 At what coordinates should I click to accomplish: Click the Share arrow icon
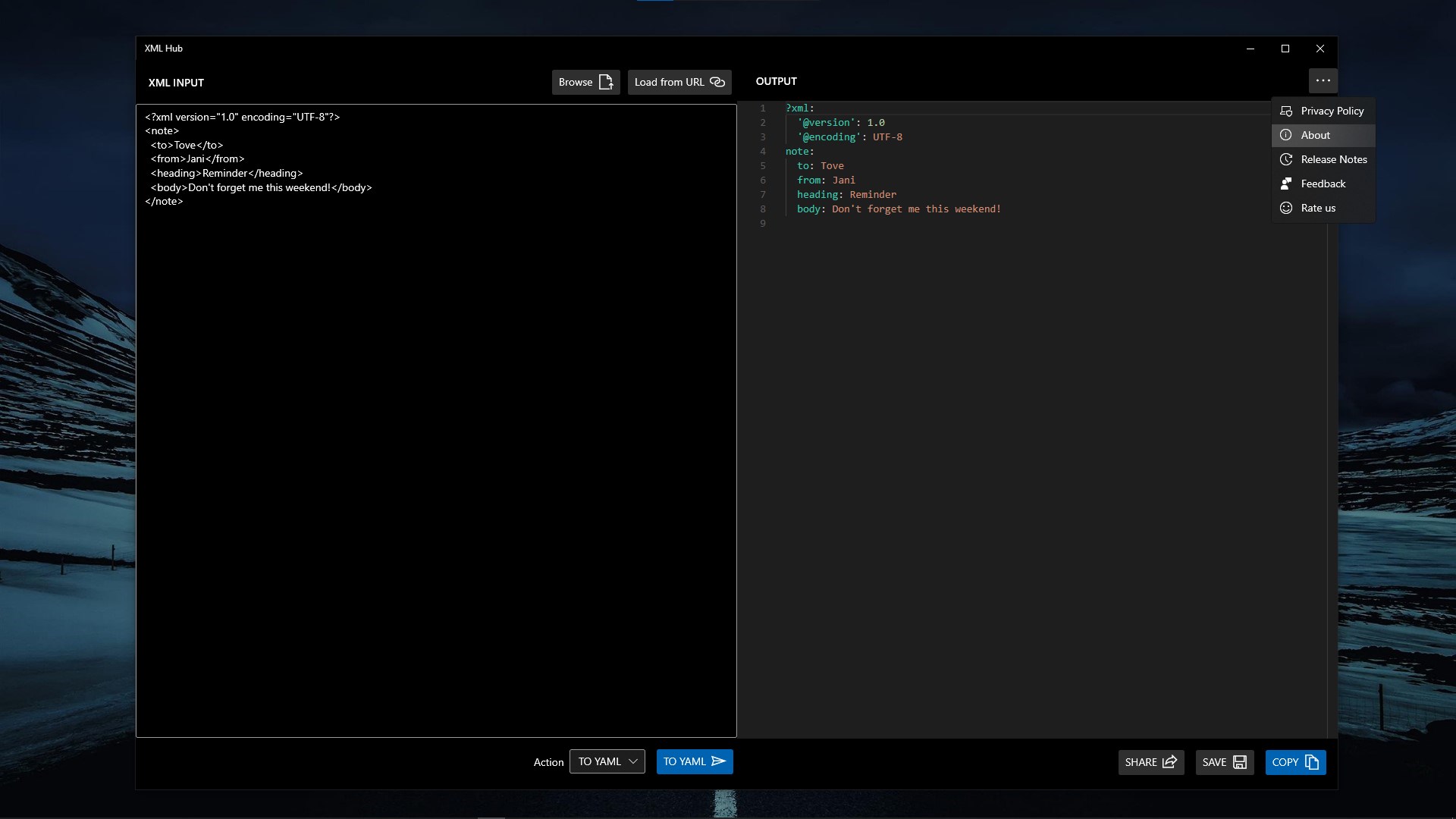click(1169, 762)
